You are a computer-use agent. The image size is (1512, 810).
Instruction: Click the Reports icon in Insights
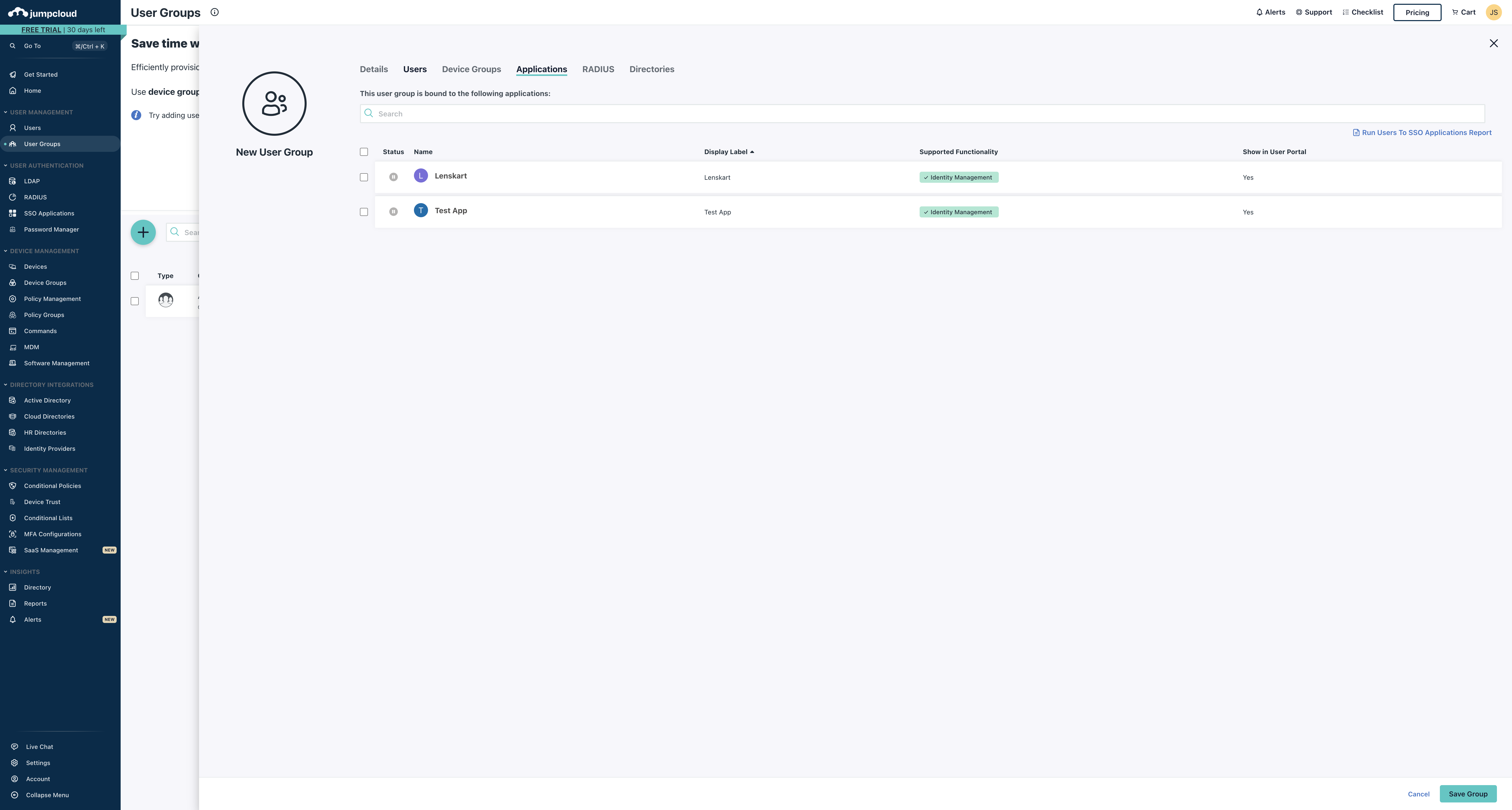point(12,603)
